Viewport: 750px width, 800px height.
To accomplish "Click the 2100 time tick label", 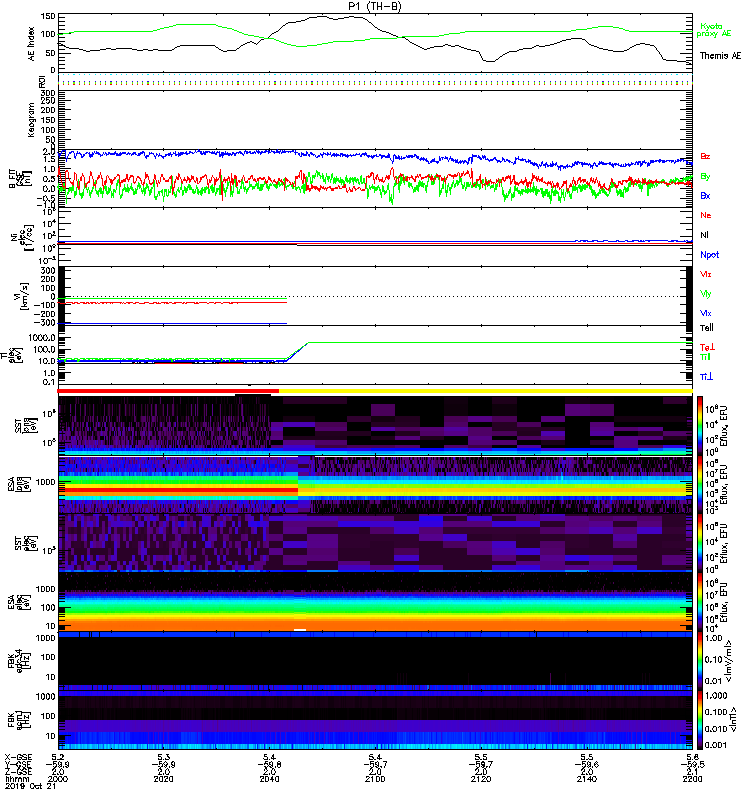I will [374, 775].
